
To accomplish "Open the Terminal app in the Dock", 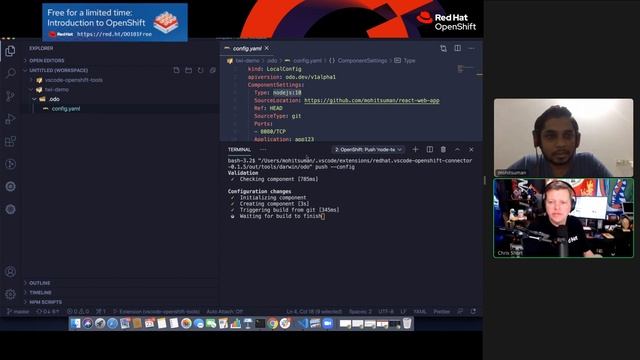I will (260, 324).
